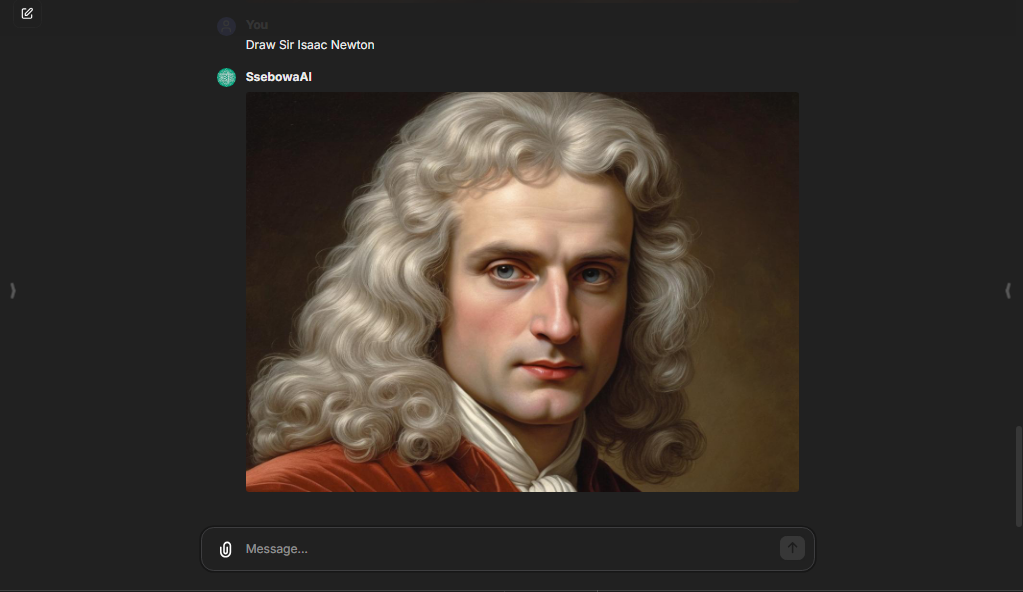The height and width of the screenshot is (592, 1023).
Task: Click the message box rounded border area
Action: click(x=508, y=549)
